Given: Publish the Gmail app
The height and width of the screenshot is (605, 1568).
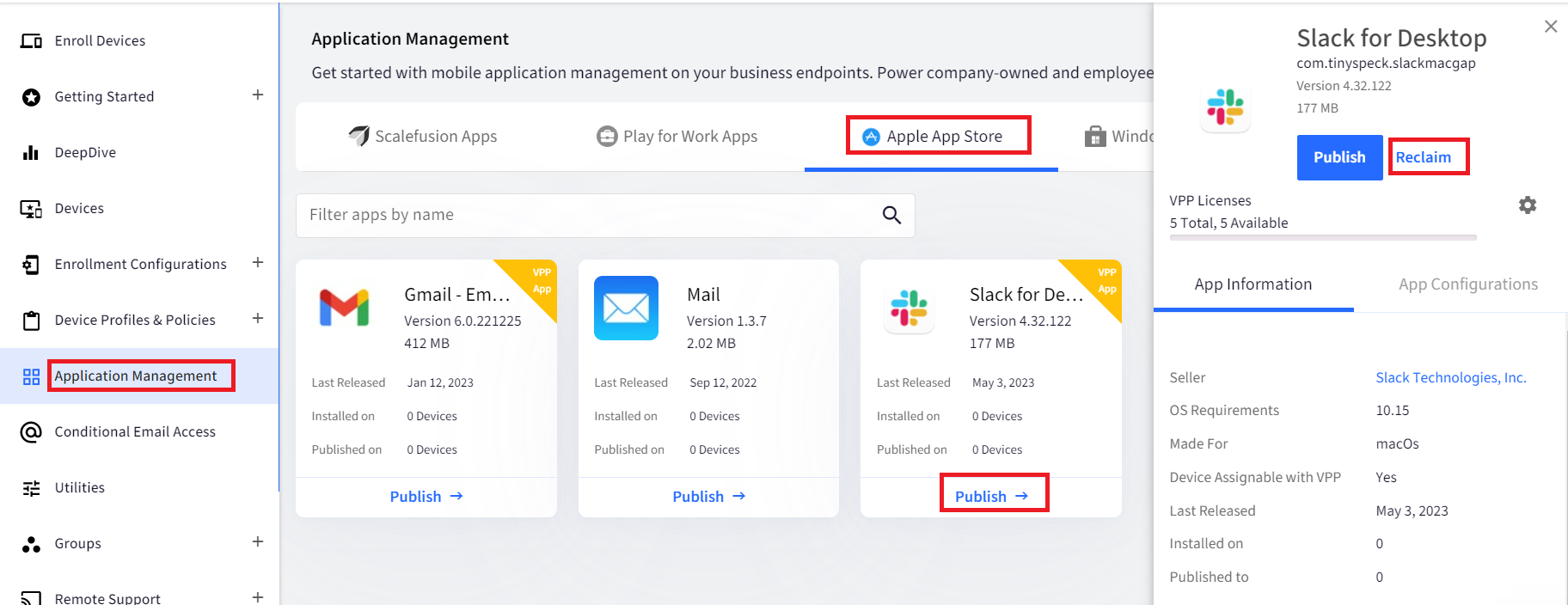Looking at the screenshot, I should 426,497.
